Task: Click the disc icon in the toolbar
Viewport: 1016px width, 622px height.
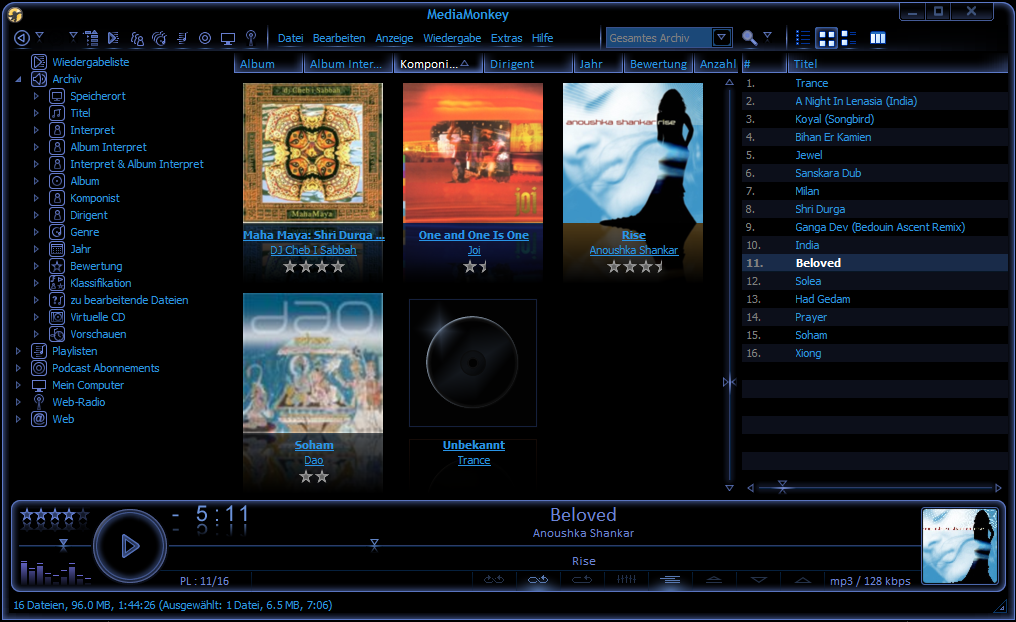Action: (205, 38)
